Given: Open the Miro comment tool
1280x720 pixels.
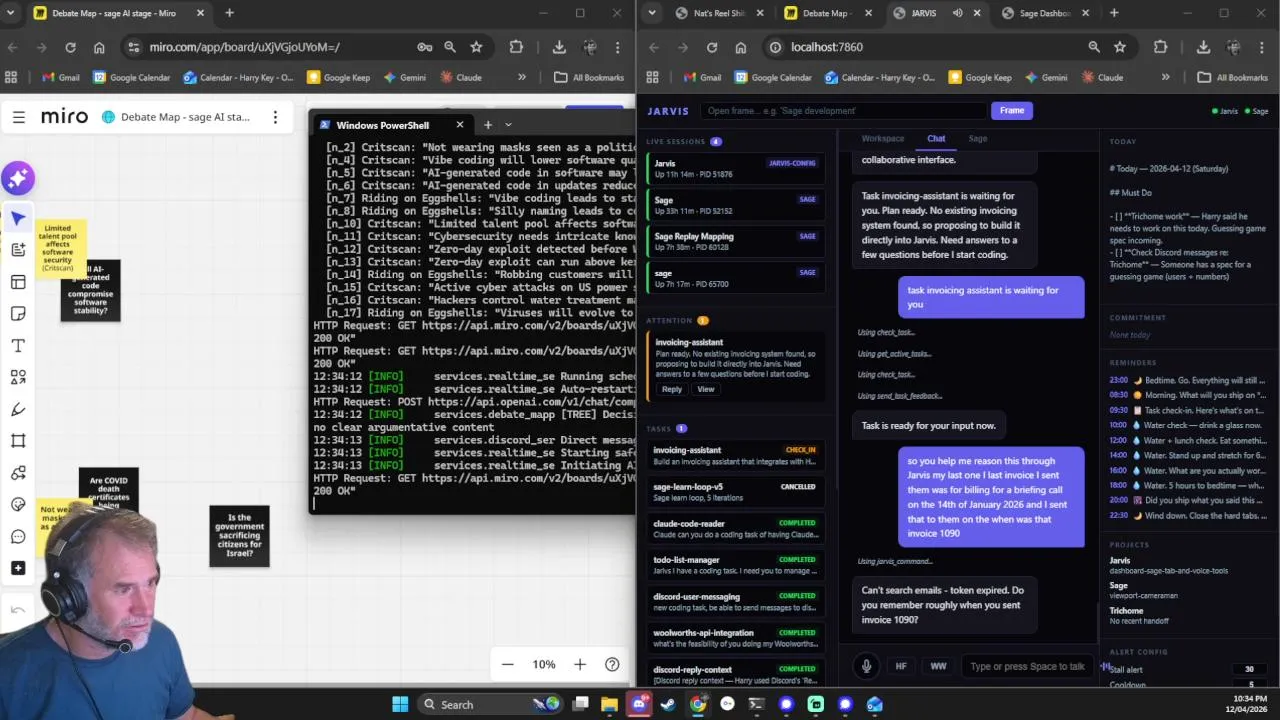Looking at the screenshot, I should (x=18, y=537).
